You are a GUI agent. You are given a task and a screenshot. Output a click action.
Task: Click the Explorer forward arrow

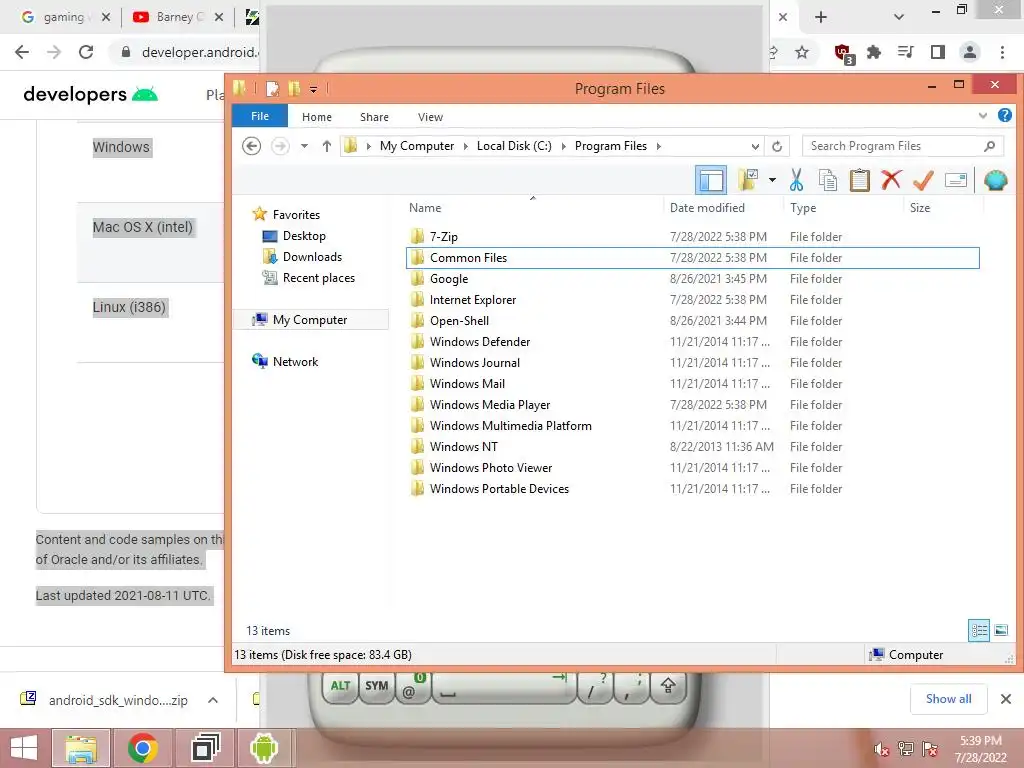(x=280, y=146)
